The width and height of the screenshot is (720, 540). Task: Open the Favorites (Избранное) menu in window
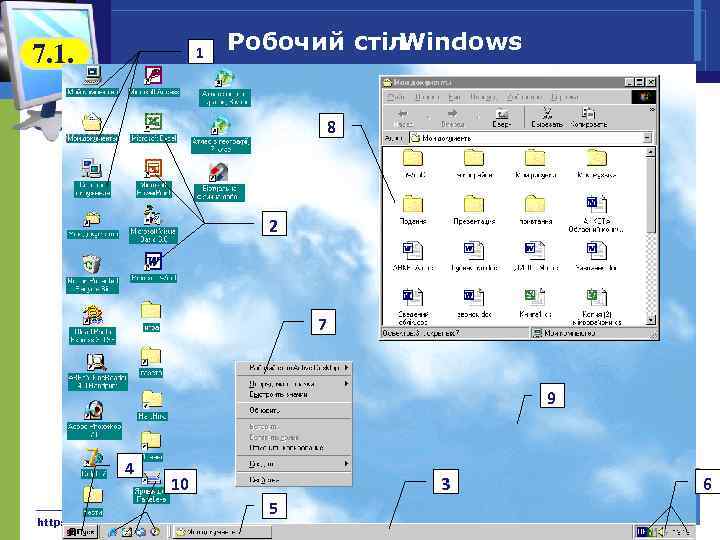click(524, 97)
